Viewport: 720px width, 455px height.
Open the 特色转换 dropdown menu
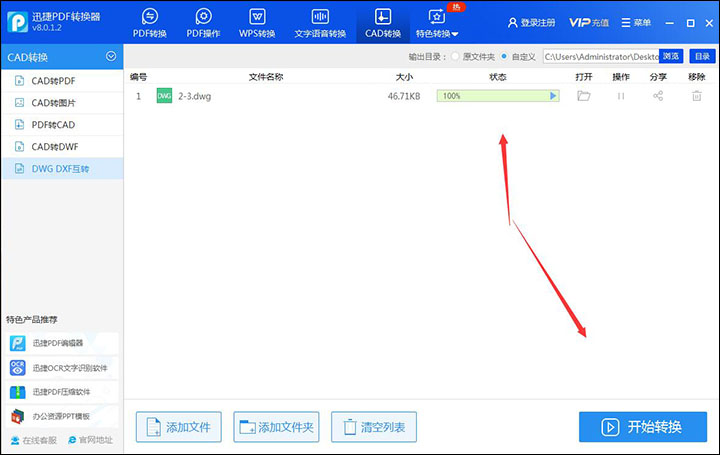tap(437, 22)
